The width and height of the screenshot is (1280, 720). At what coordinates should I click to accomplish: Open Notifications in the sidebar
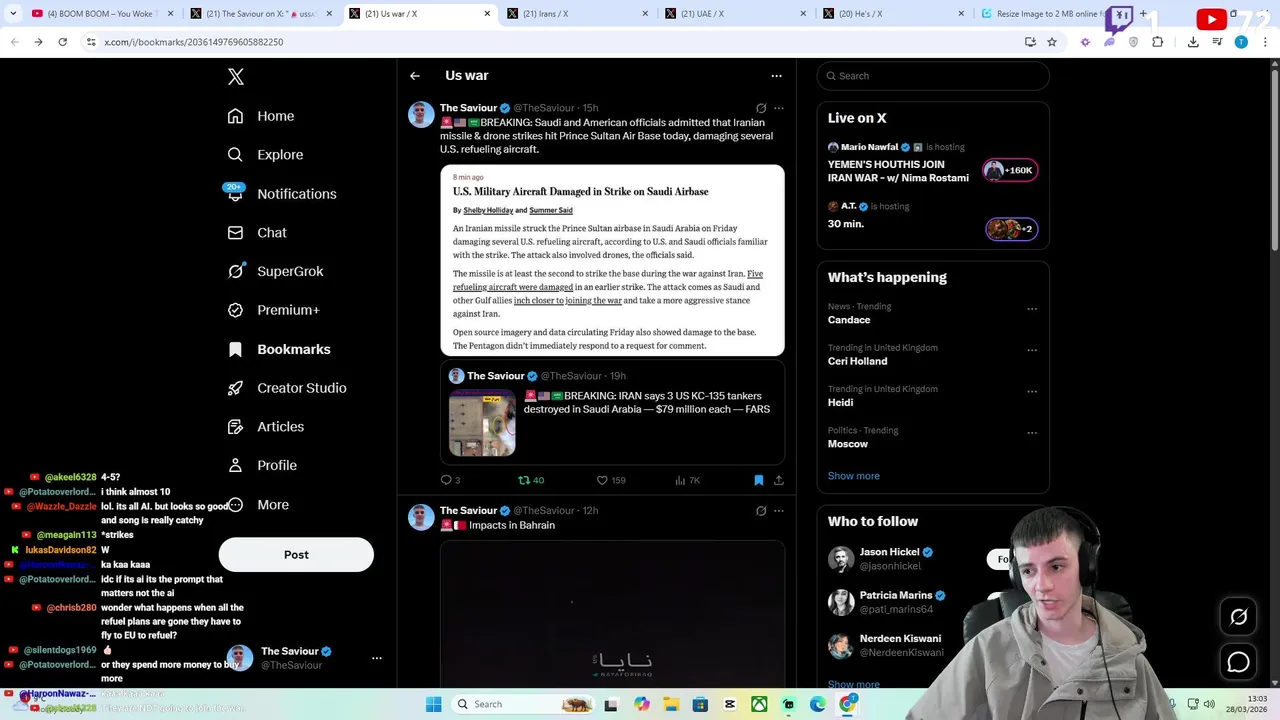point(282,194)
